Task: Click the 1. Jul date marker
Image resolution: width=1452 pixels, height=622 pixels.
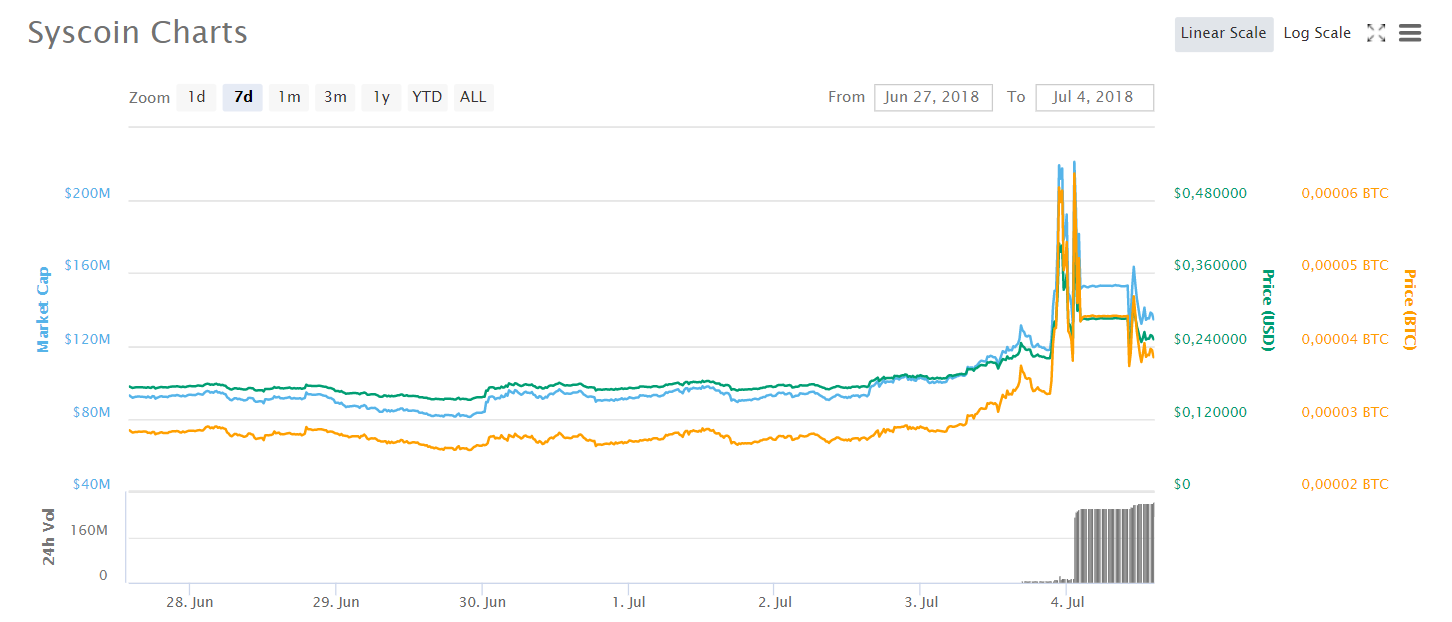Action: [628, 602]
